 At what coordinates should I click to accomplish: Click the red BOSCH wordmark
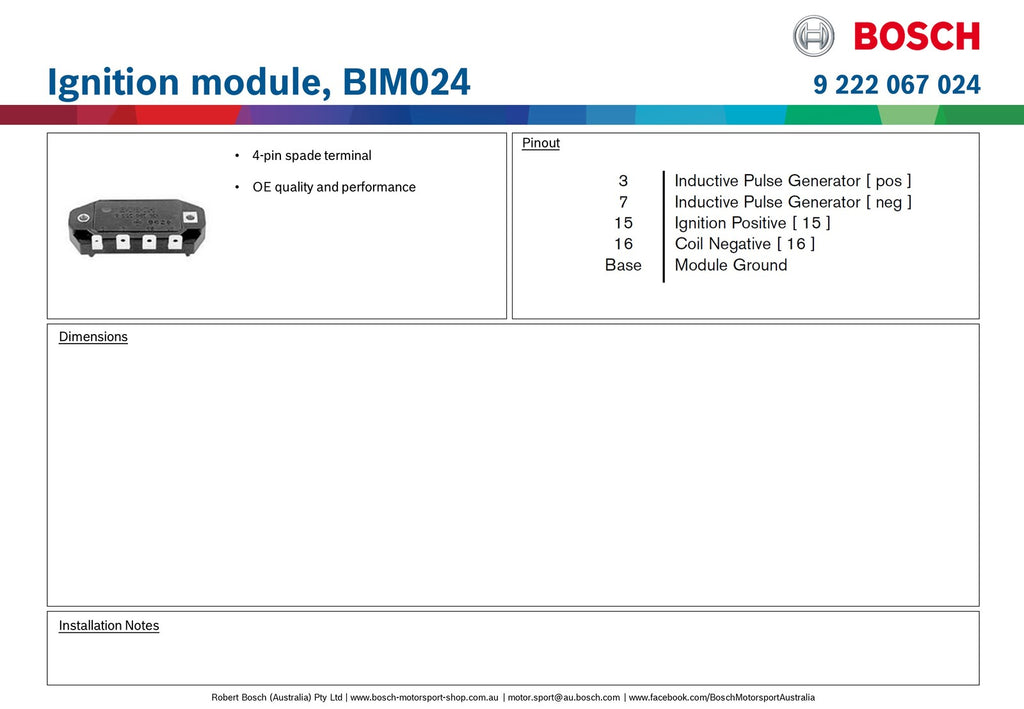(x=917, y=36)
